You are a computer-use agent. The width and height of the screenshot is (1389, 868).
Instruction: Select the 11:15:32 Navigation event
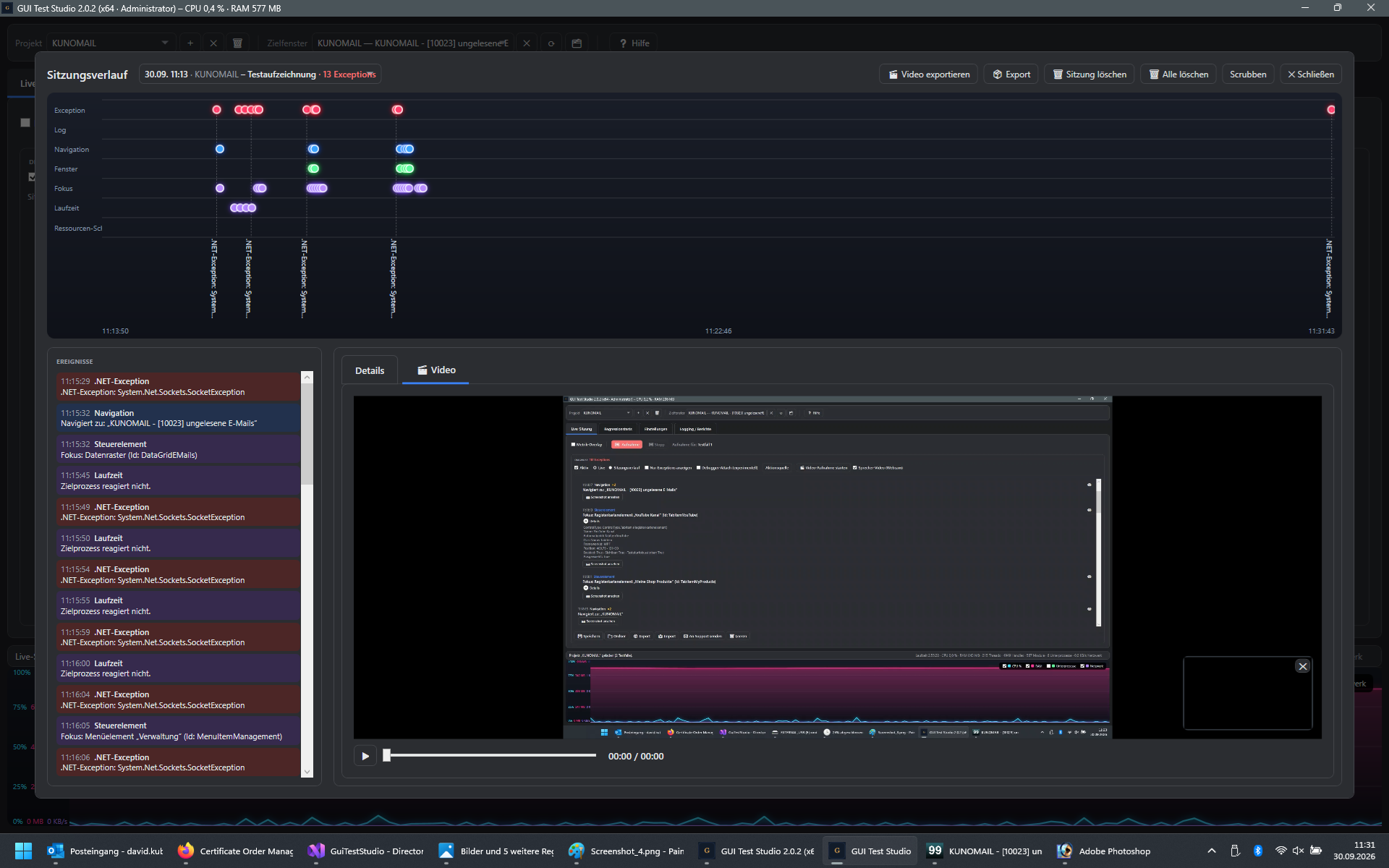[178, 418]
